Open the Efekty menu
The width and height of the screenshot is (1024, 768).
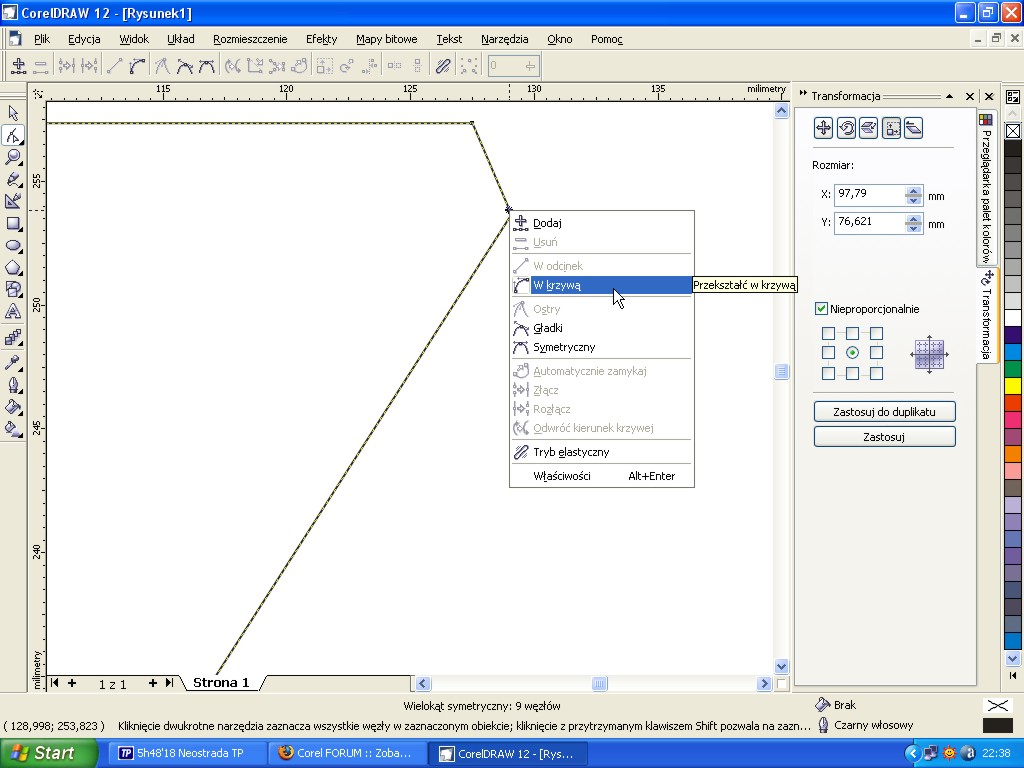click(321, 39)
